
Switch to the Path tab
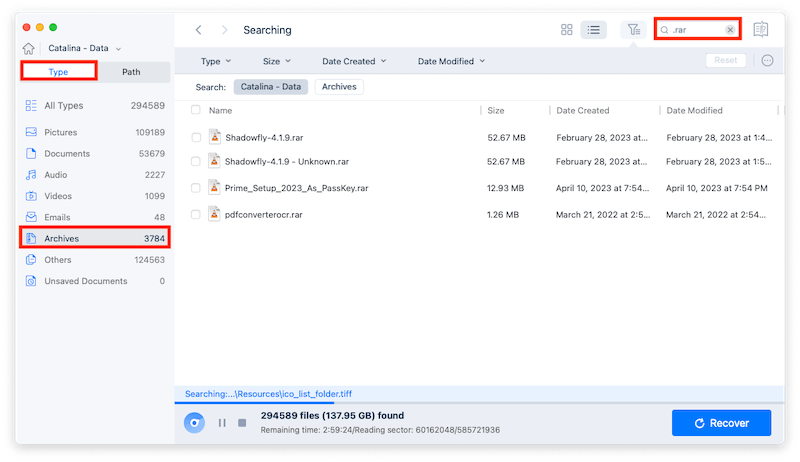click(131, 72)
